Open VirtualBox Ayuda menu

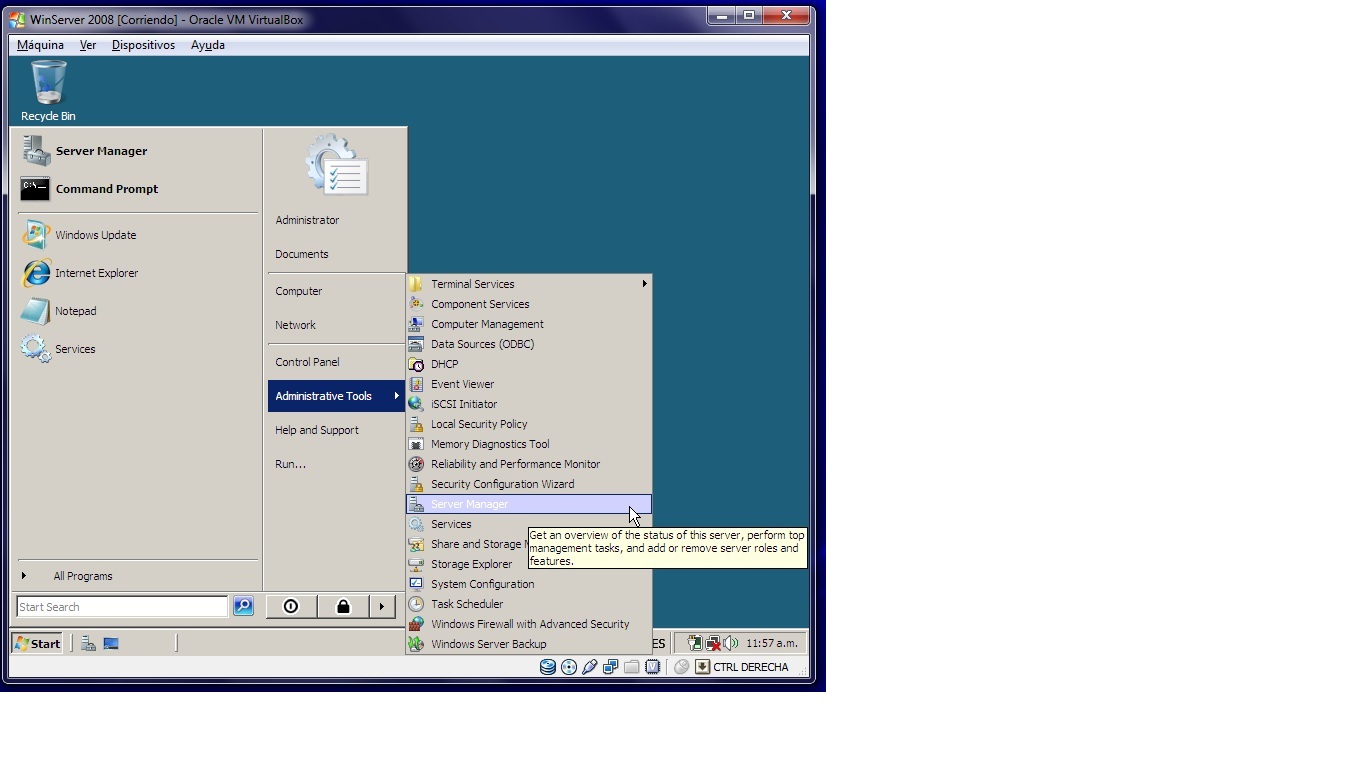pyautogui.click(x=208, y=45)
